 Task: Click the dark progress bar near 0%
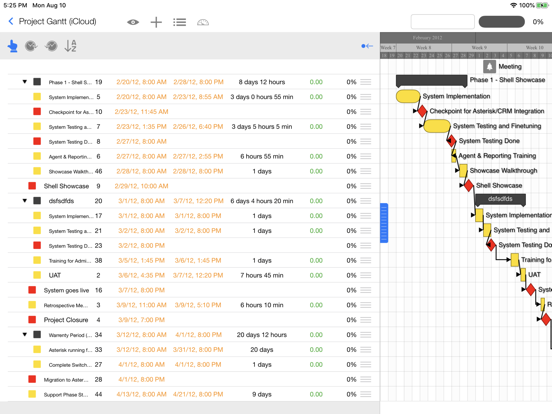pyautogui.click(x=502, y=22)
